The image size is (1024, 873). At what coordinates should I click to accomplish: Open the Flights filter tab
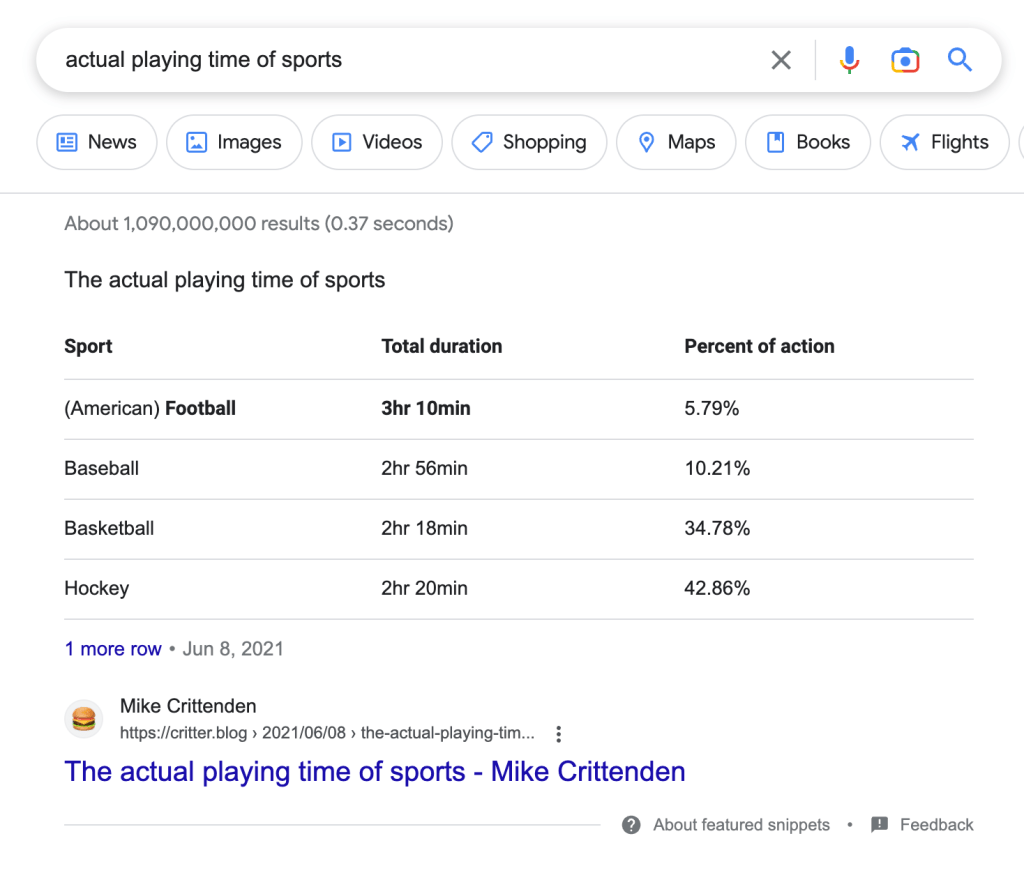944,142
